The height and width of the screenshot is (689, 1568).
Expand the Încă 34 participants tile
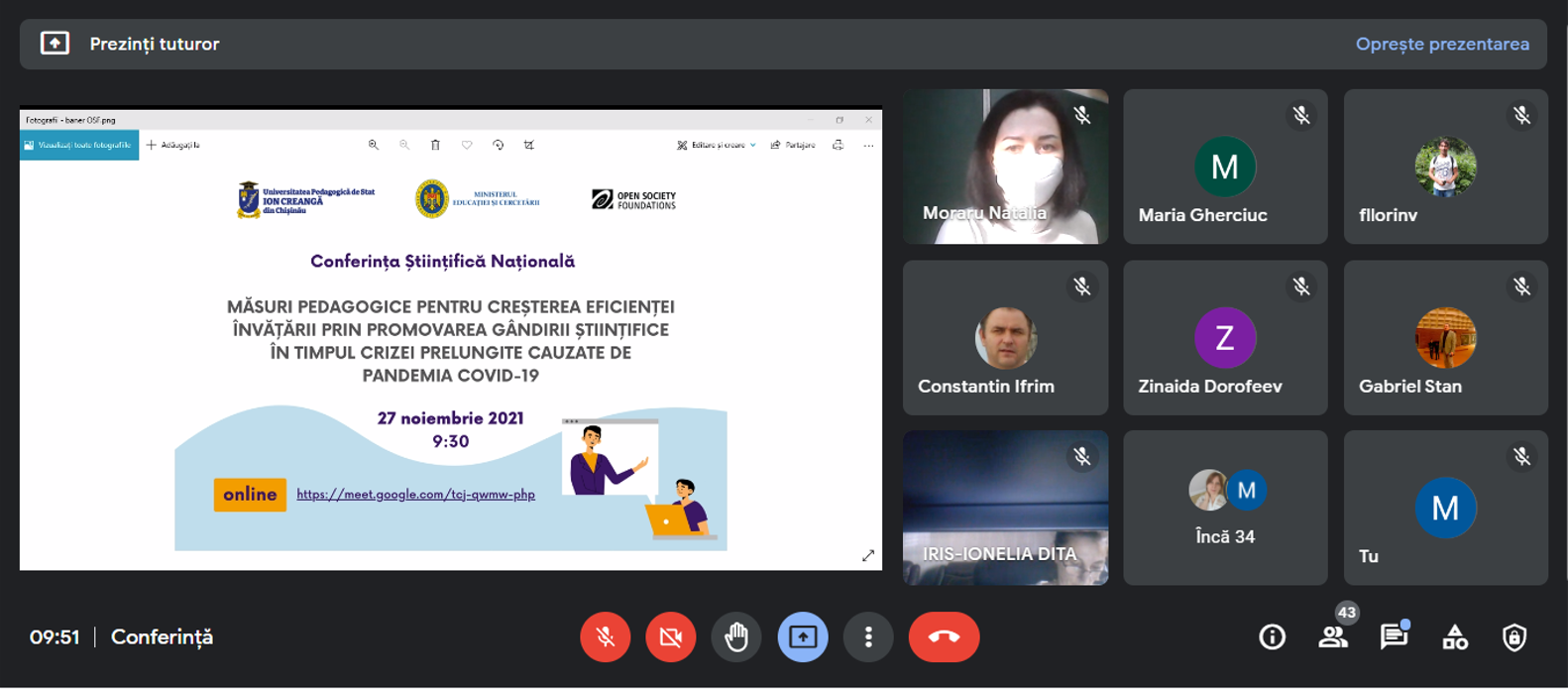click(x=1225, y=508)
